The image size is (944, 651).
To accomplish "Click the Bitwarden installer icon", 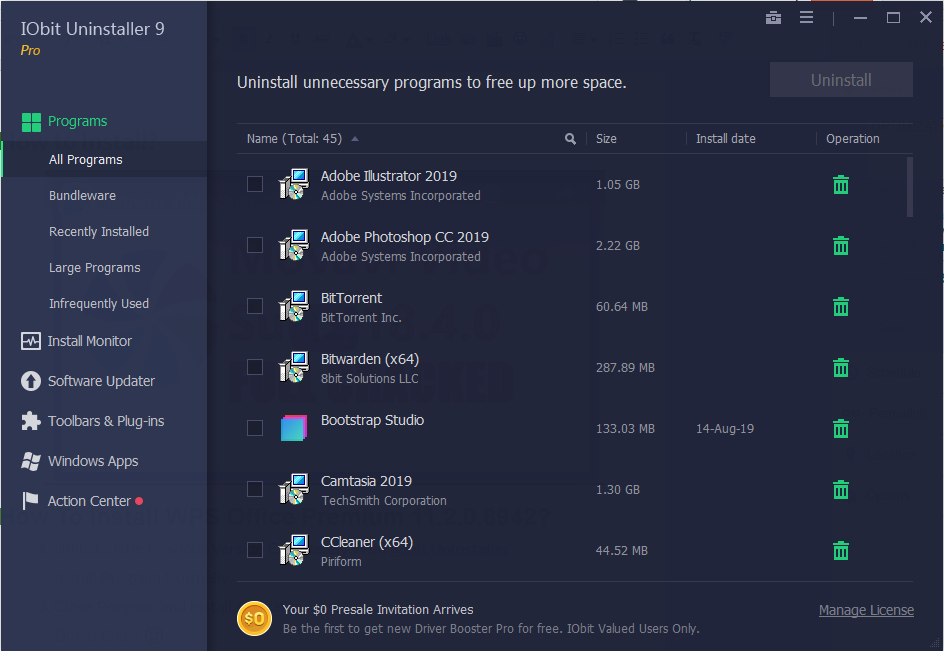I will (x=294, y=367).
